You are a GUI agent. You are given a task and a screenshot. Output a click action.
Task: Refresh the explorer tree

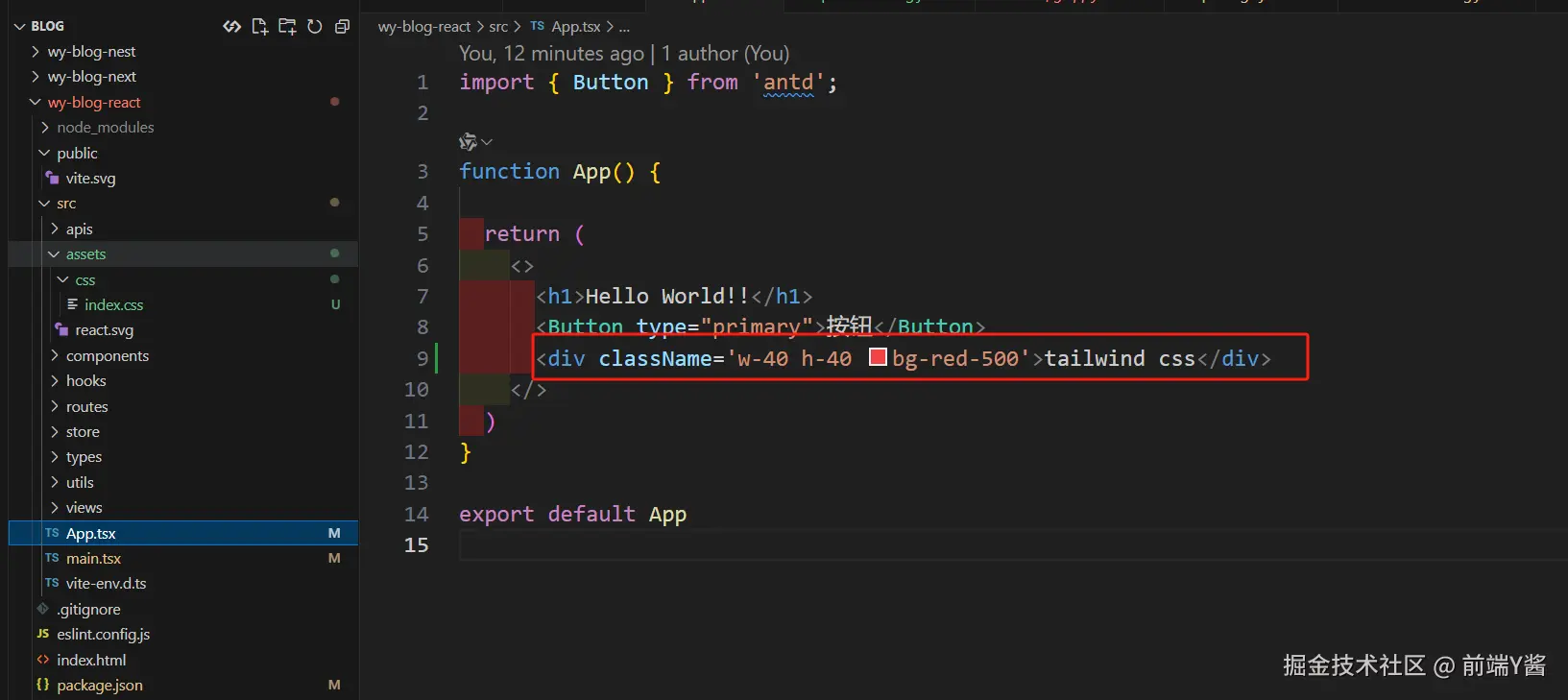315,27
